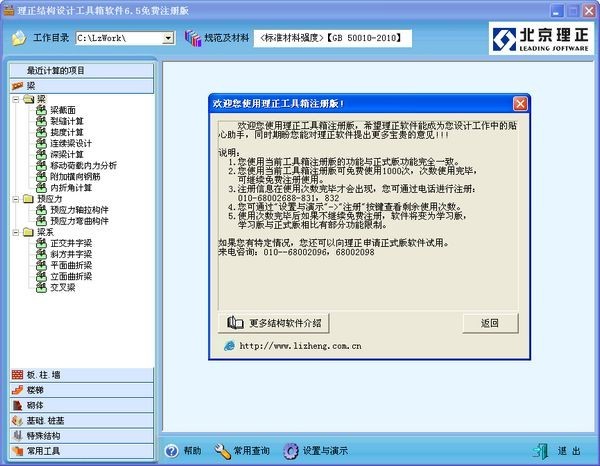Select the 交叉梁 icon
The height and width of the screenshot is (466, 600).
(x=41, y=288)
